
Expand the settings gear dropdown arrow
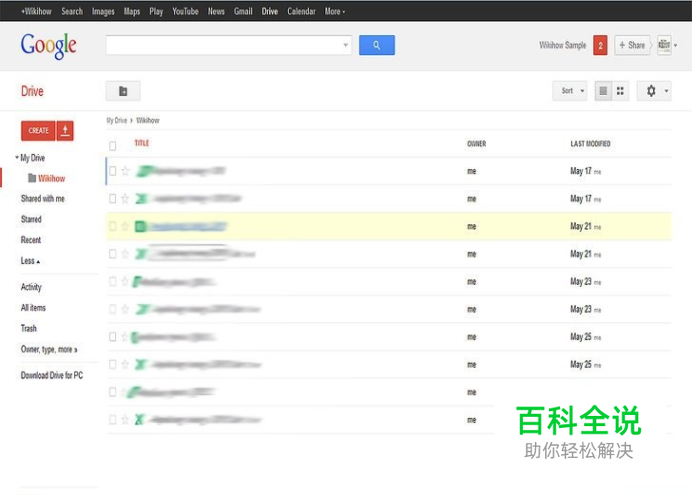[x=666, y=91]
